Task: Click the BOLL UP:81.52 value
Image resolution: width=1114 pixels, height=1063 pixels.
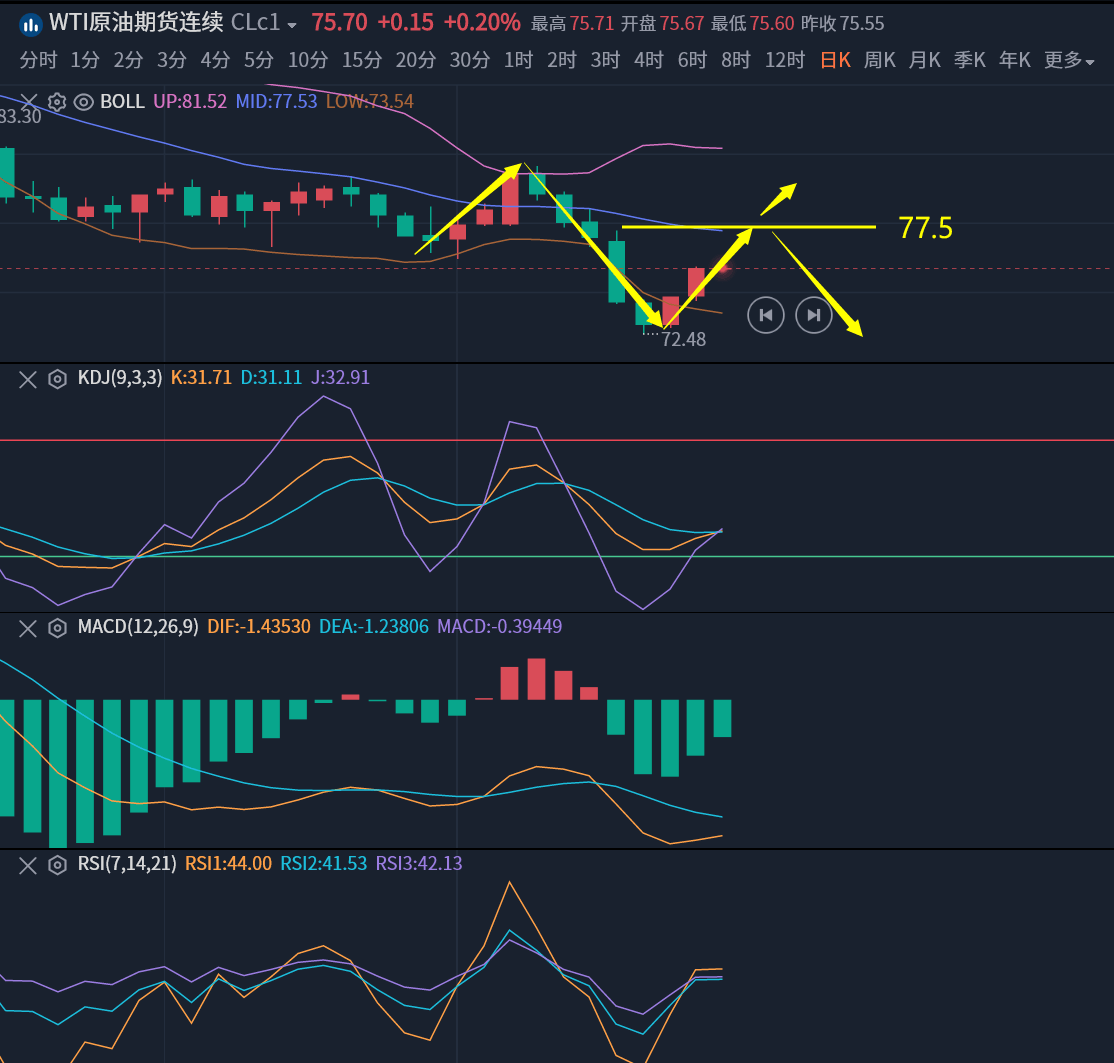Action: coord(190,102)
